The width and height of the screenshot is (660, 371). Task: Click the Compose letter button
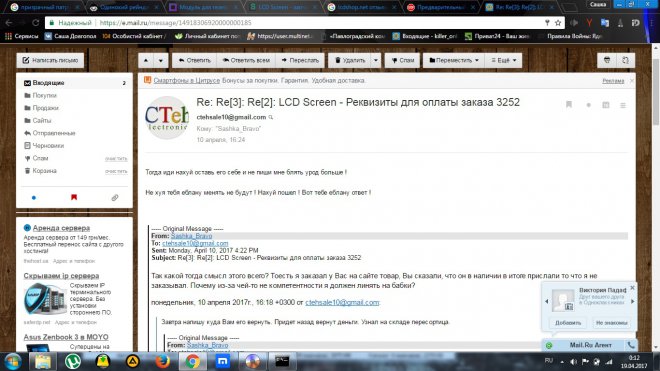point(50,60)
